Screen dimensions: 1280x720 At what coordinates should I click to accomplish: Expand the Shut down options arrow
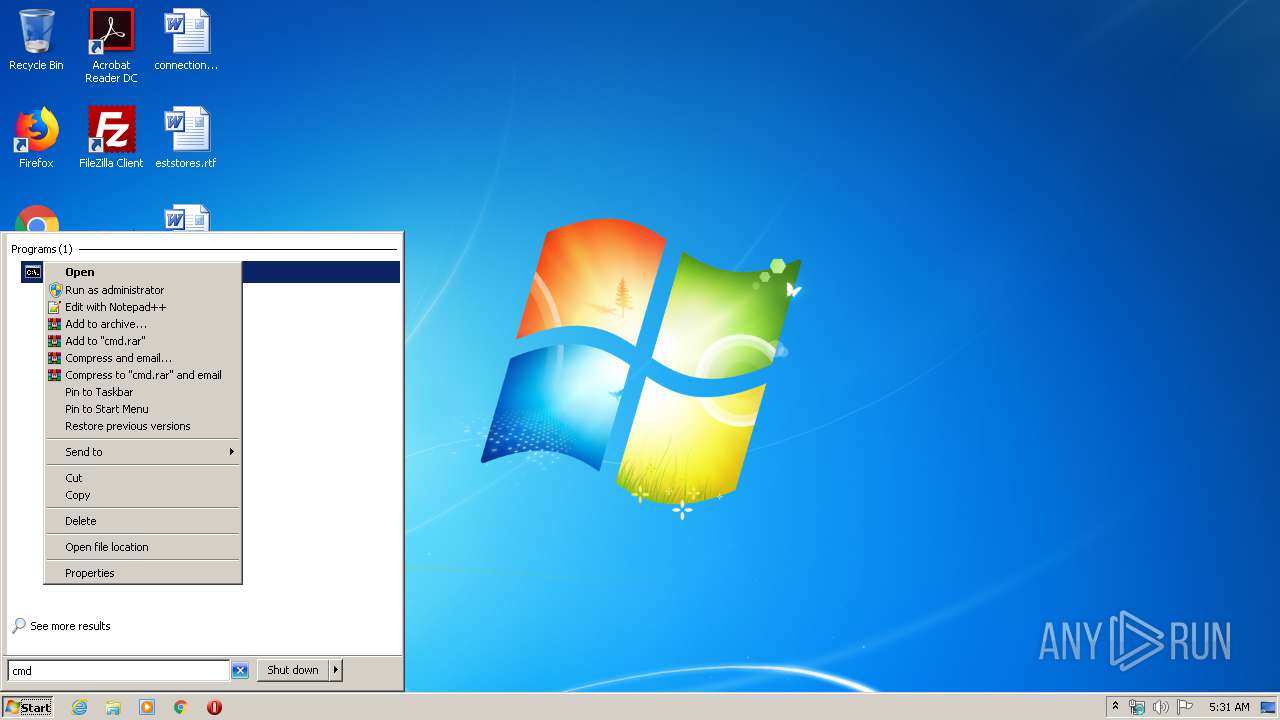tap(336, 670)
